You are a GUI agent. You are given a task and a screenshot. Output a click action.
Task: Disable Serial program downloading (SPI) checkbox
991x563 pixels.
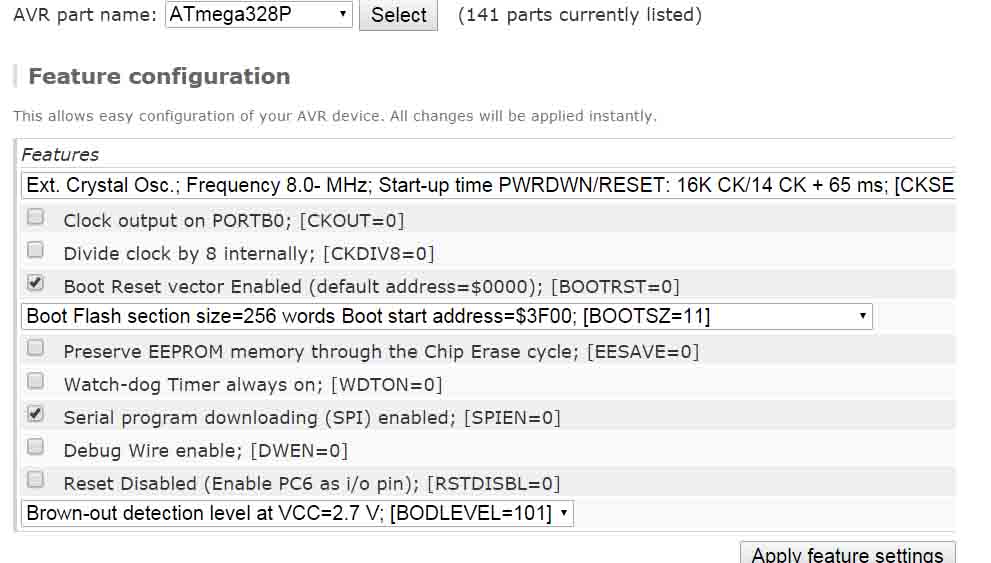click(x=36, y=414)
